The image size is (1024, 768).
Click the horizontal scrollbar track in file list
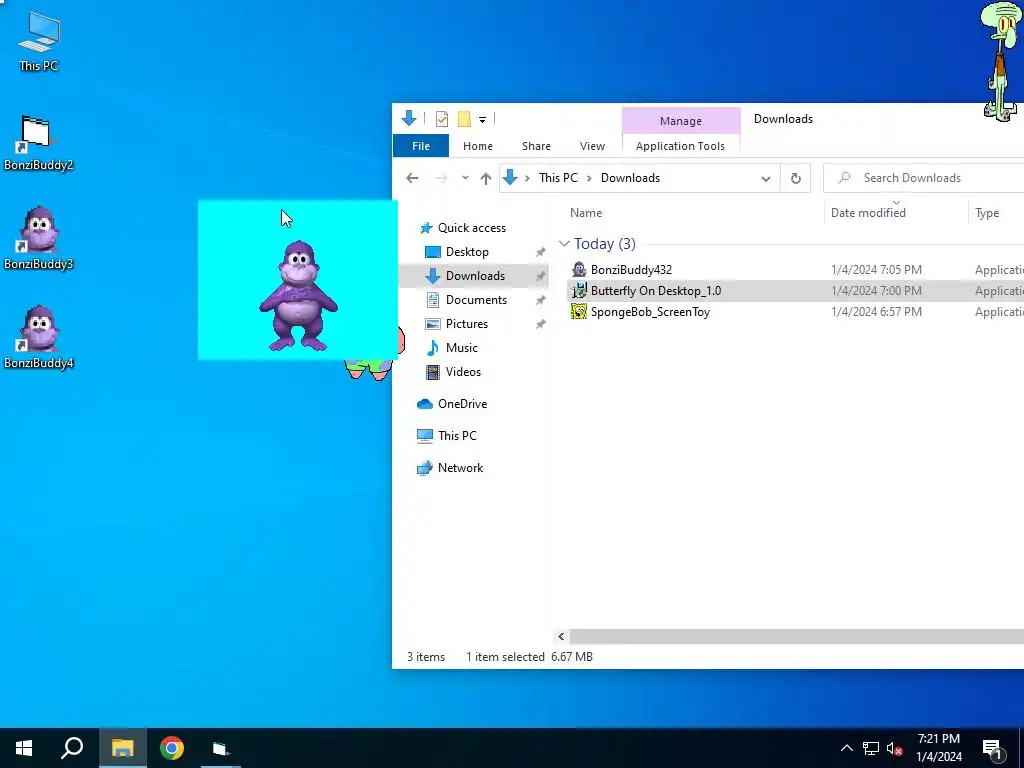coord(796,636)
